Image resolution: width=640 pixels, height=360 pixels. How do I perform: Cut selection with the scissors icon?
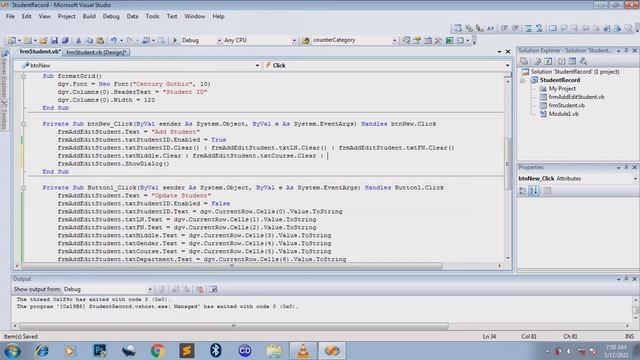tap(78, 40)
